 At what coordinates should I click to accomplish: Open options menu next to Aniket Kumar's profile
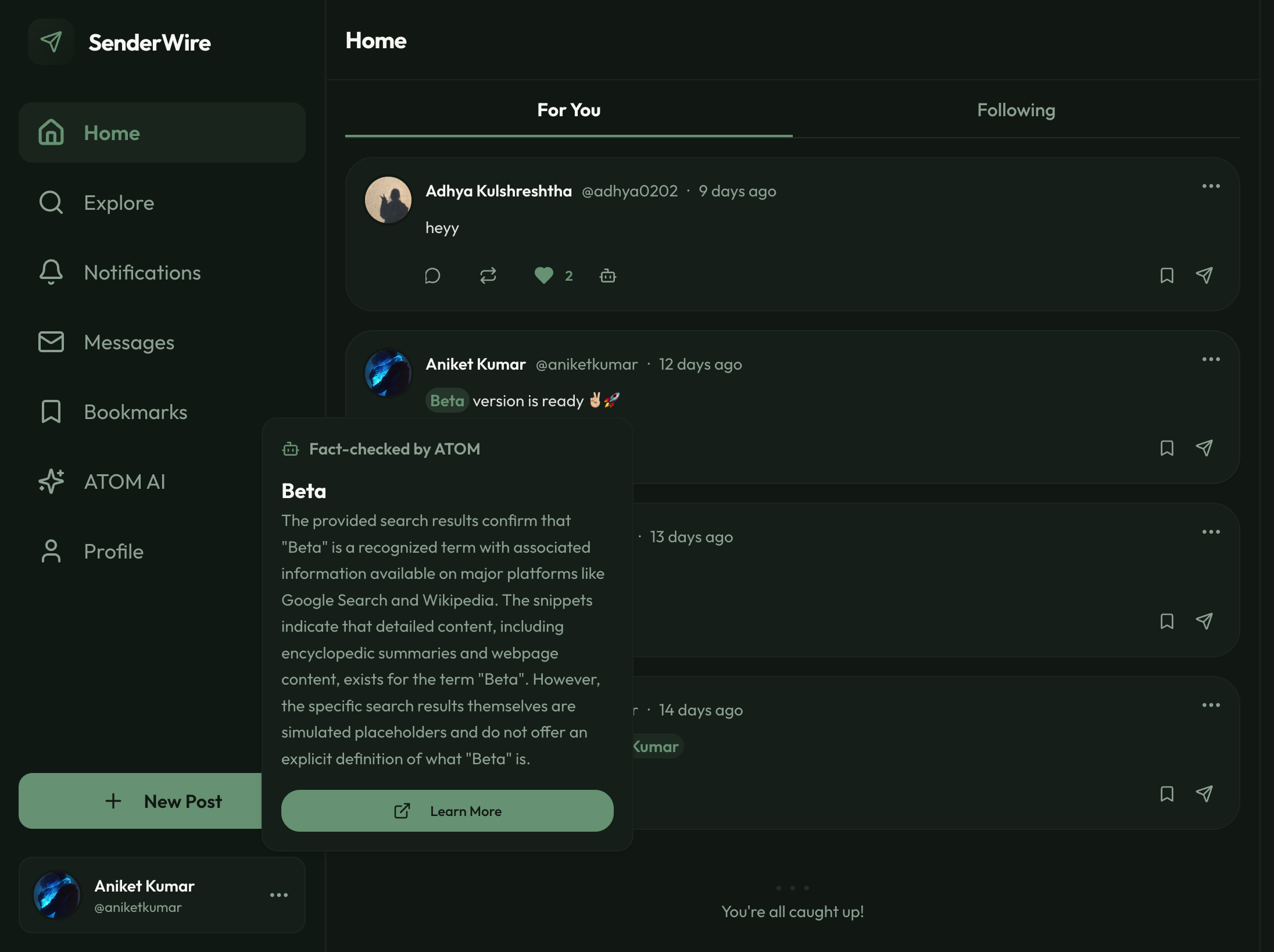280,895
